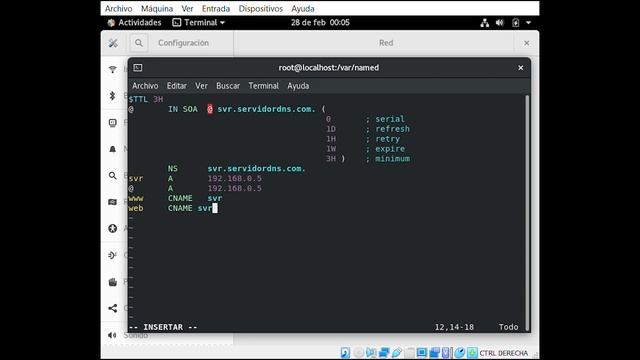This screenshot has width=640, height=360.
Task: Select the notifications bell icon in Configuración sidebar
Action: click(x=113, y=149)
